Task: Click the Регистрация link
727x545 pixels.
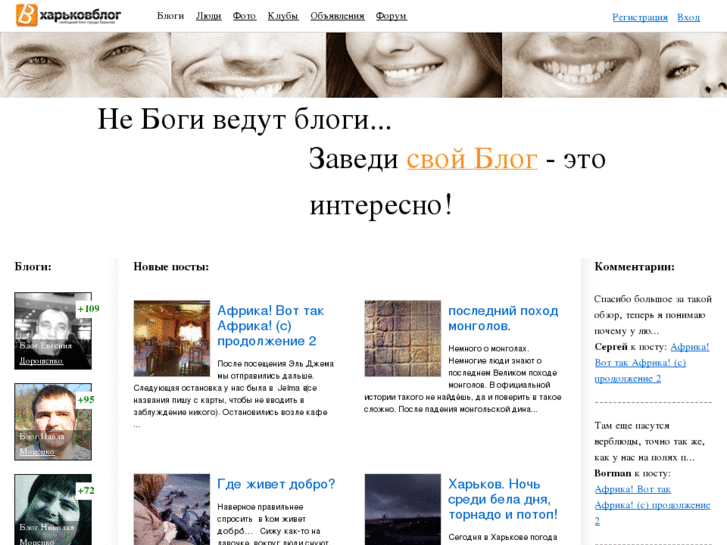Action: point(640,17)
